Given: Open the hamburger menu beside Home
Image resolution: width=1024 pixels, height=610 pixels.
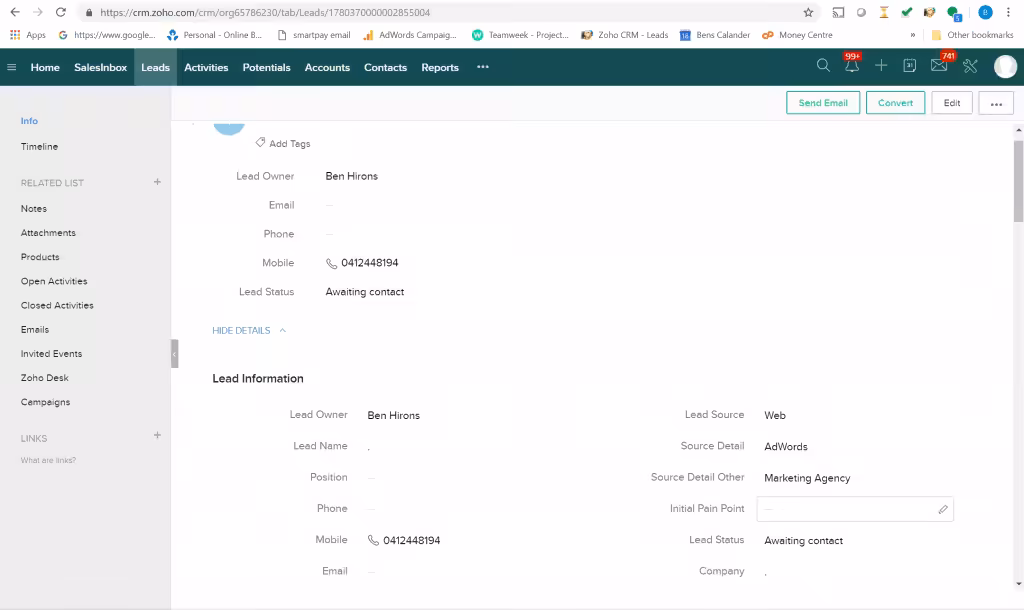Looking at the screenshot, I should pos(12,68).
